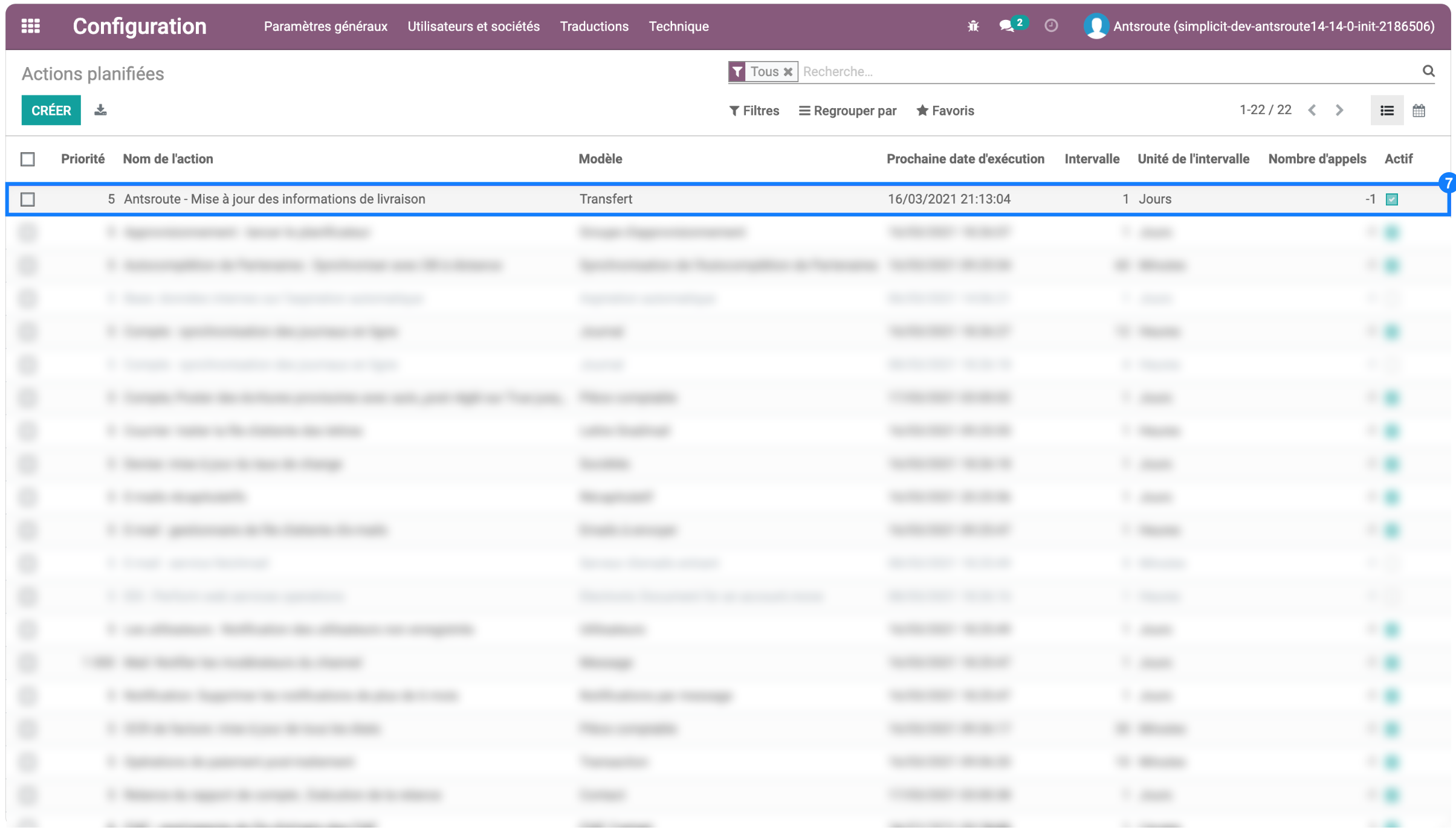This screenshot has width=1456, height=830.
Task: Sort by Actif column header
Action: tap(1398, 158)
